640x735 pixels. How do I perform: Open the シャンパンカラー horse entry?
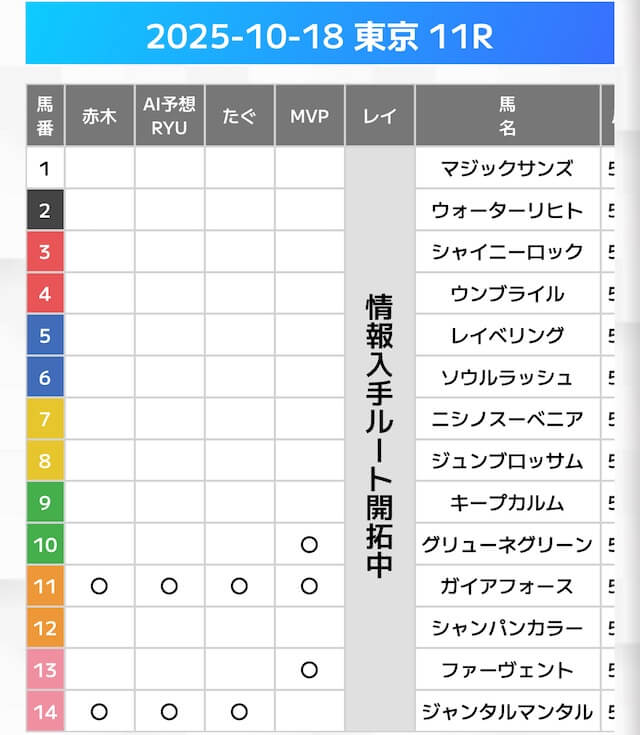pos(507,628)
